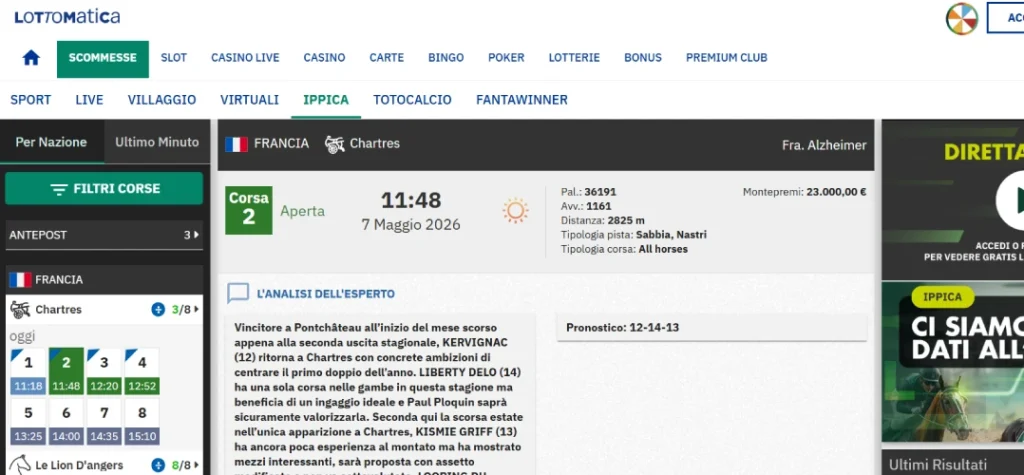Click the France flag in race header
Image resolution: width=1024 pixels, height=475 pixels.
coord(236,144)
